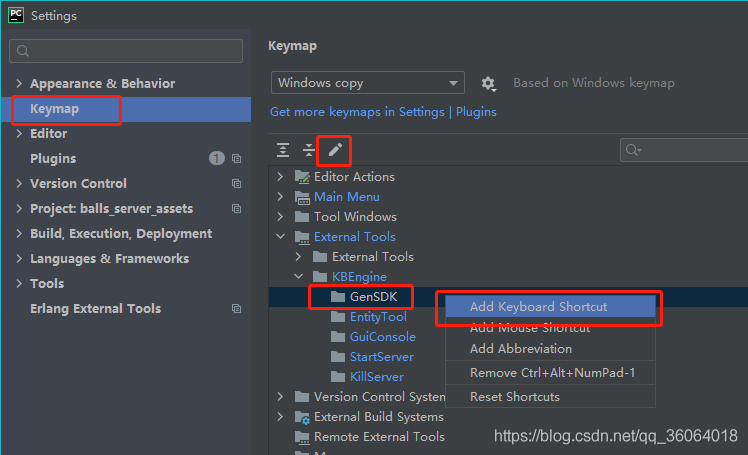Click the pencil edit shortcut icon

(335, 150)
